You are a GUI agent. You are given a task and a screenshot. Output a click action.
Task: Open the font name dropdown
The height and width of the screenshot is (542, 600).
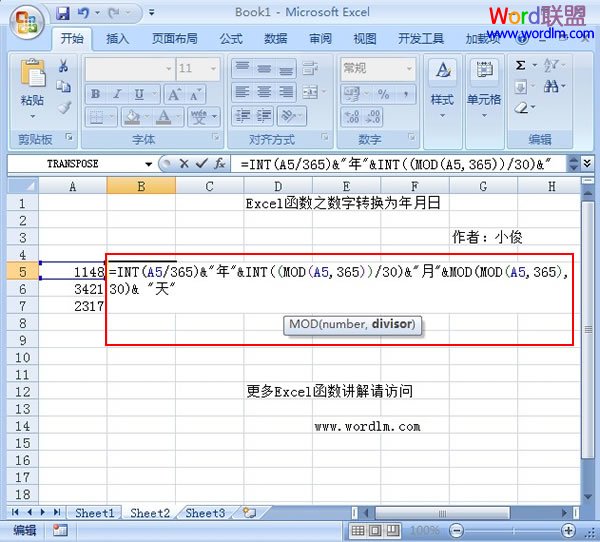168,69
